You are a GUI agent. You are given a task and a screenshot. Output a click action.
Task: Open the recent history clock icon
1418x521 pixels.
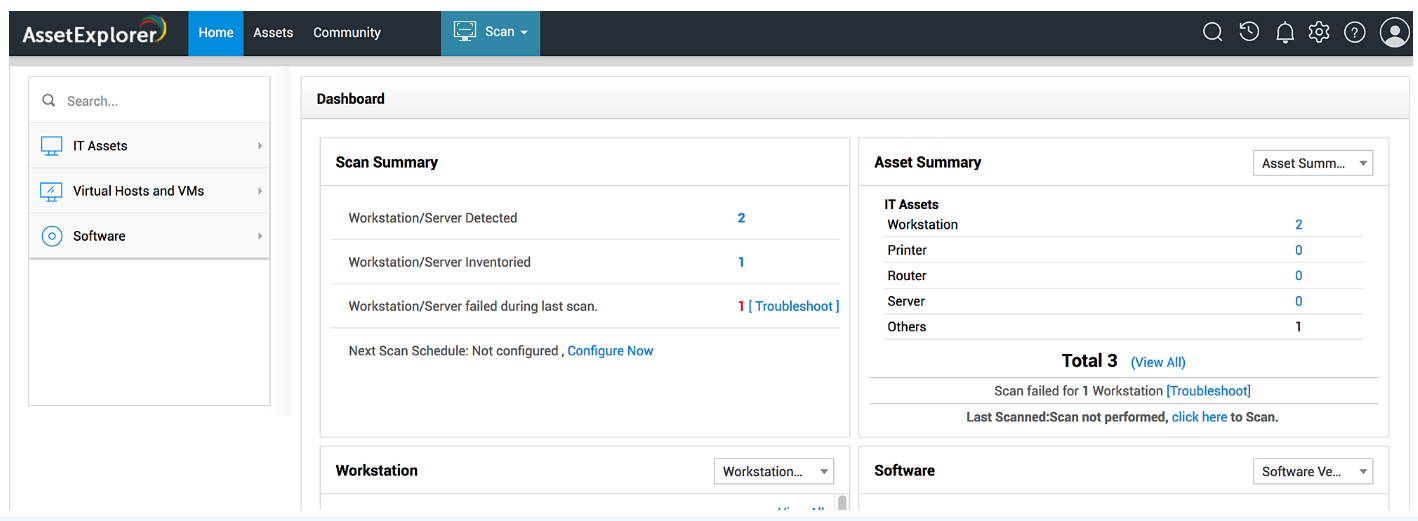(x=1248, y=32)
